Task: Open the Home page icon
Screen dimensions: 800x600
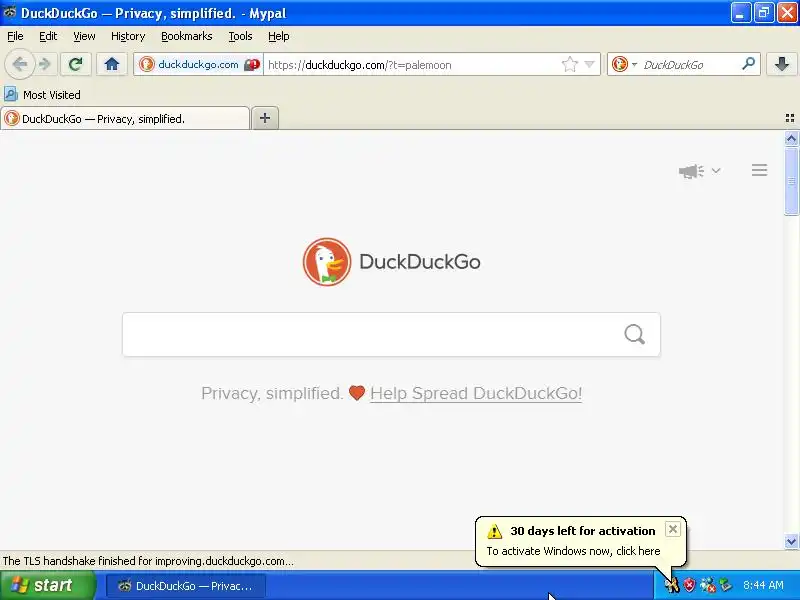Action: [112, 64]
